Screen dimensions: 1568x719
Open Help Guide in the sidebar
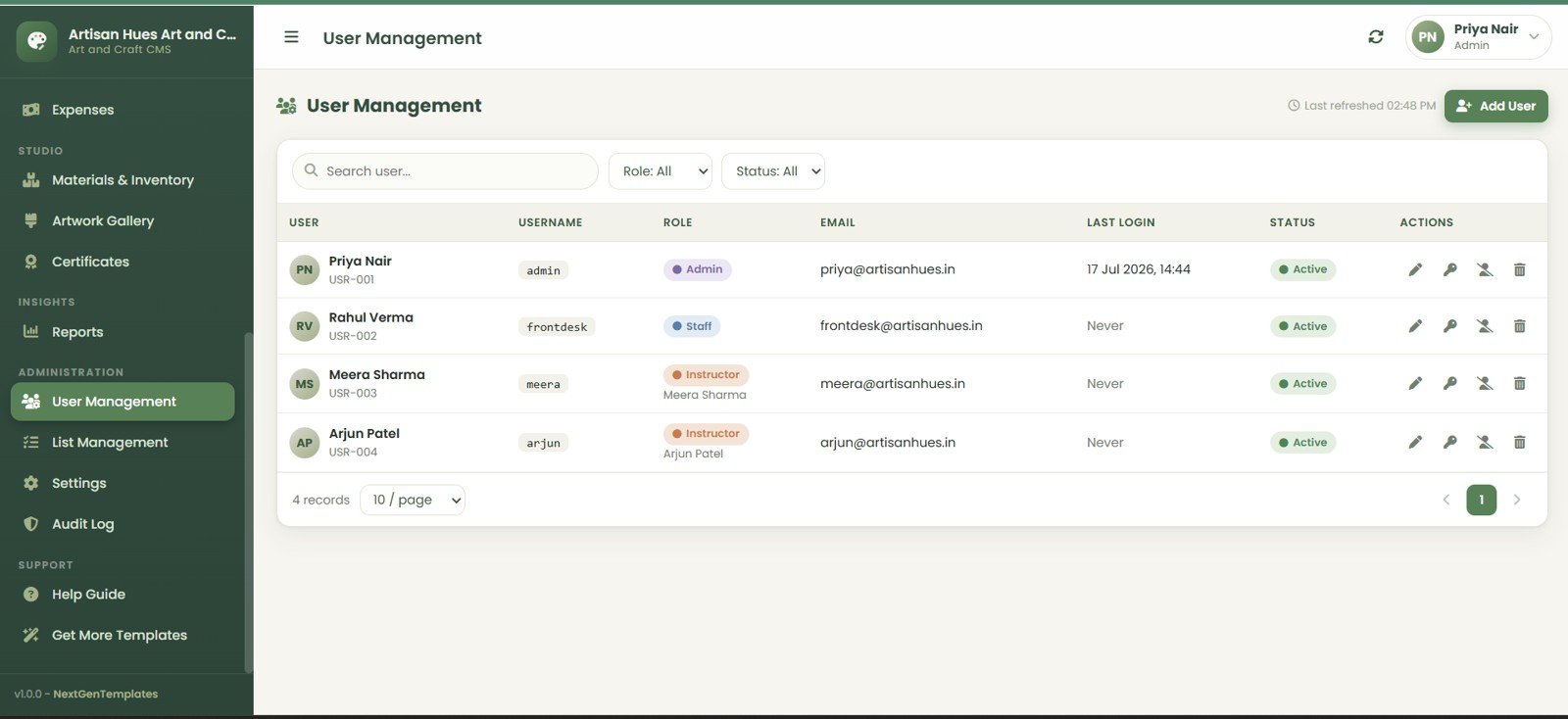(x=122, y=595)
